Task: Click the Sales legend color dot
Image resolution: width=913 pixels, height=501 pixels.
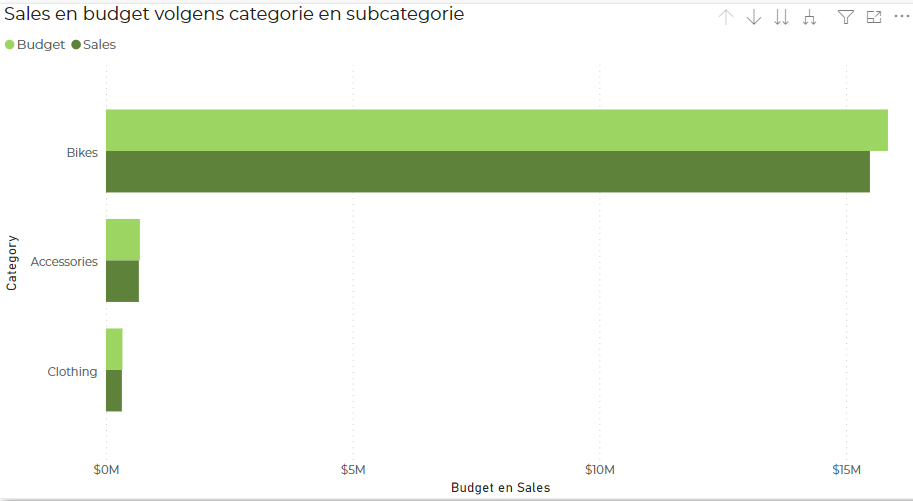Action: click(x=76, y=45)
